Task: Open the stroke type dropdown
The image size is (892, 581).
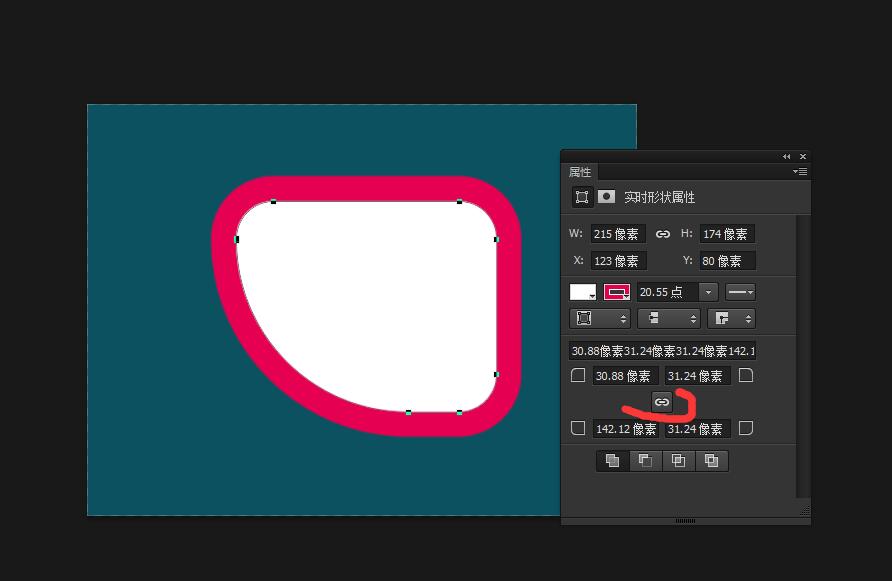Action: coord(740,291)
